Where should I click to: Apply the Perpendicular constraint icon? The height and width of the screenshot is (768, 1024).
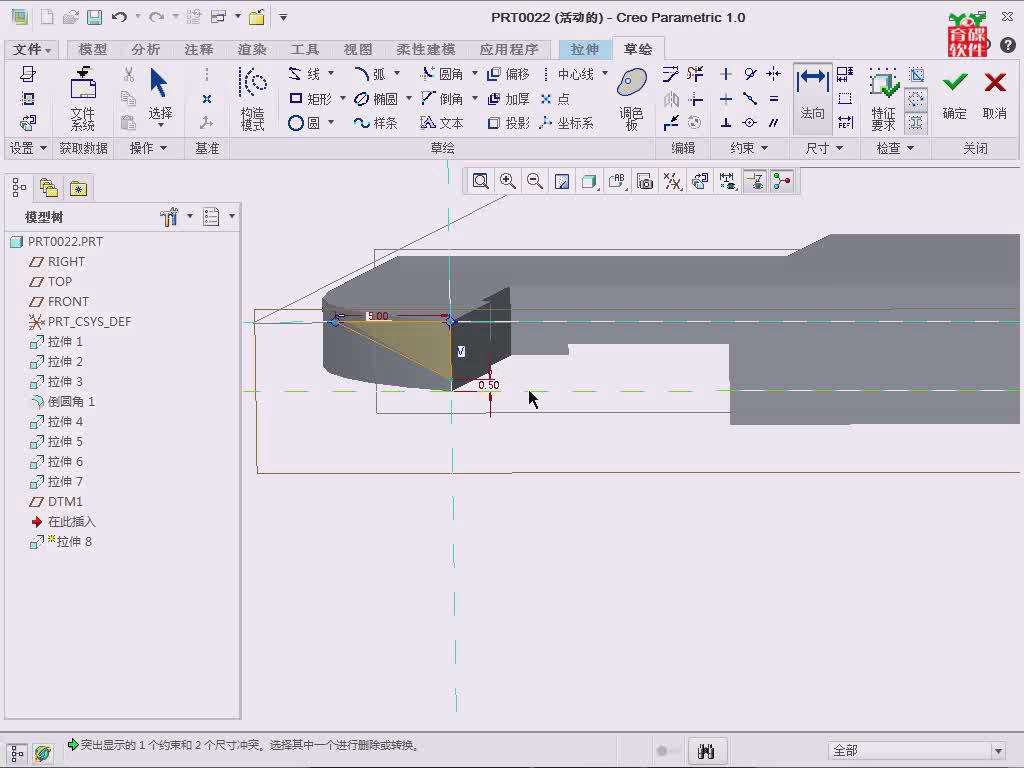[726, 123]
